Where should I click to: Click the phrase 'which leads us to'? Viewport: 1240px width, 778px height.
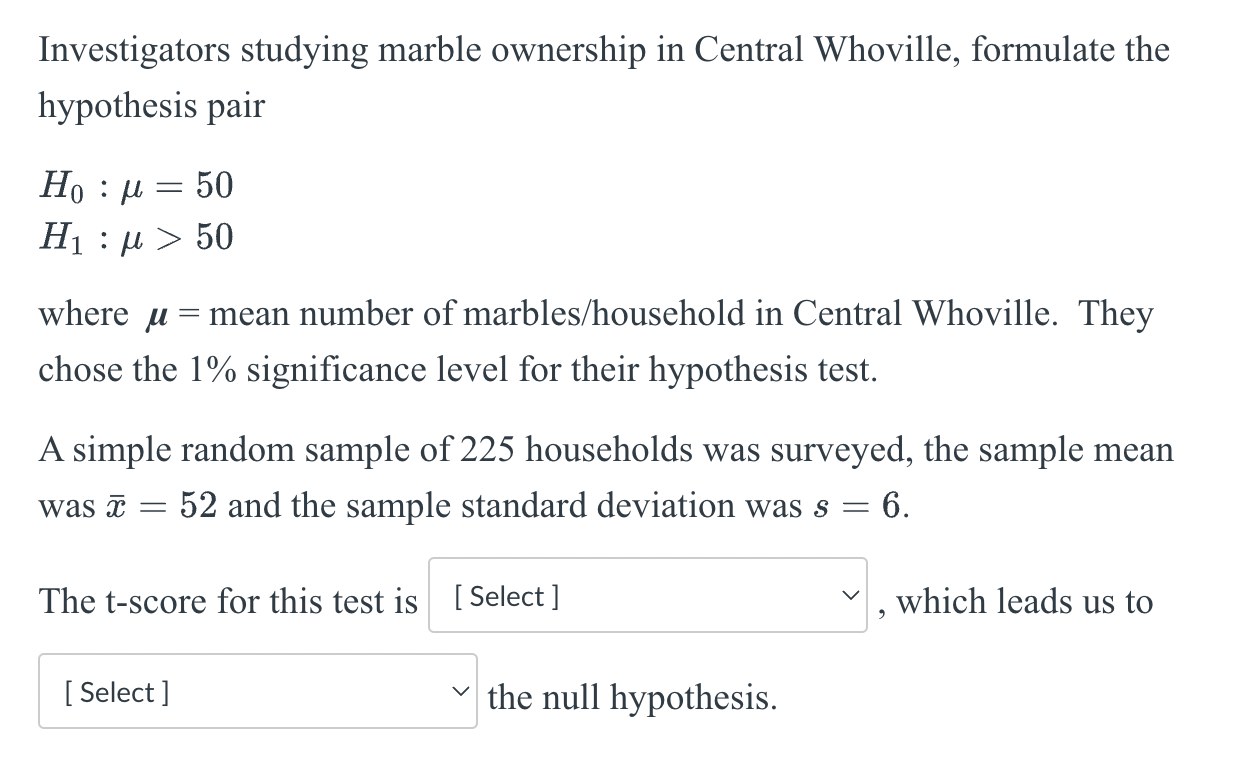(1023, 601)
